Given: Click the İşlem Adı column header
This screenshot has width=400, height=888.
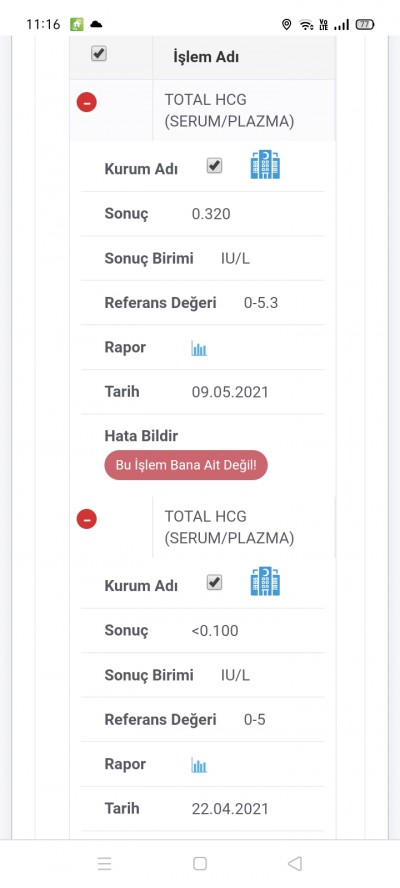Looking at the screenshot, I should pos(206,57).
